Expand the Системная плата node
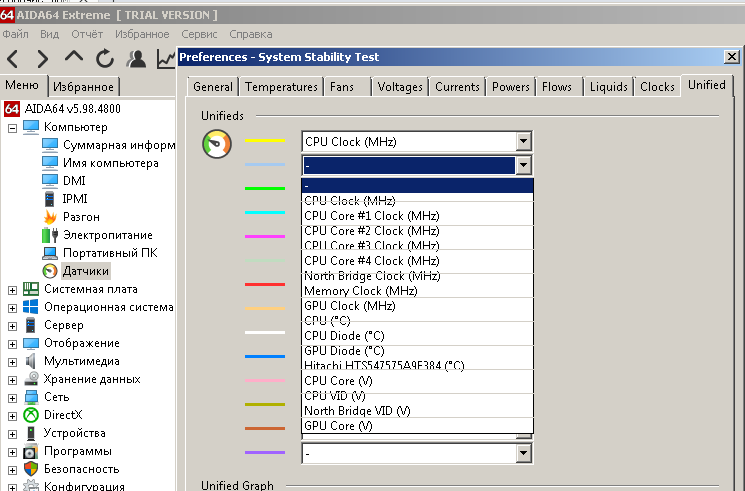 [x=12, y=290]
